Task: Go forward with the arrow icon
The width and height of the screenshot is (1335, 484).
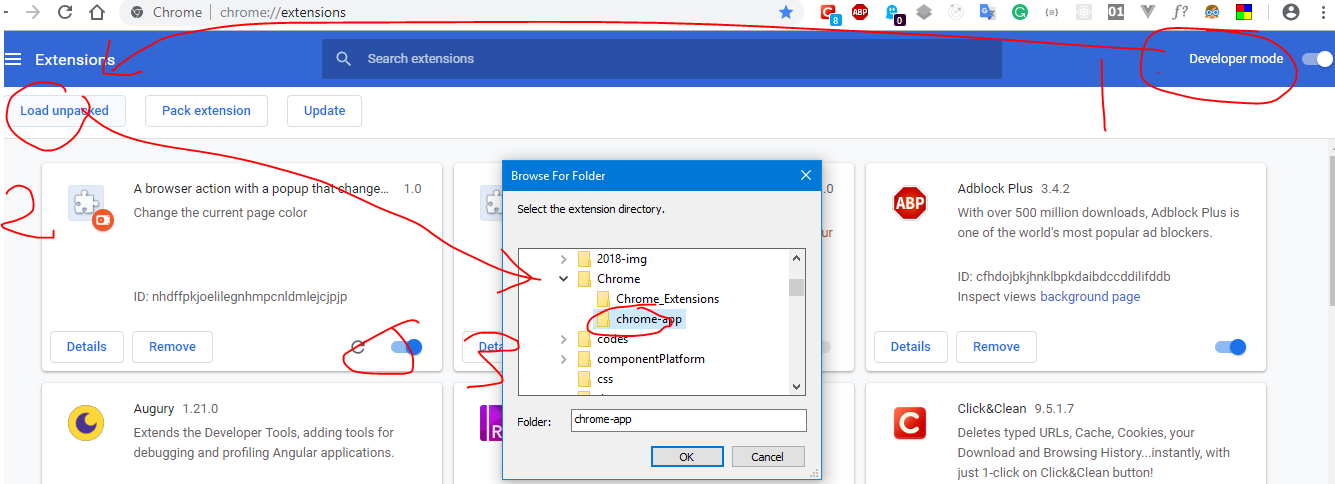Action: coord(32,13)
